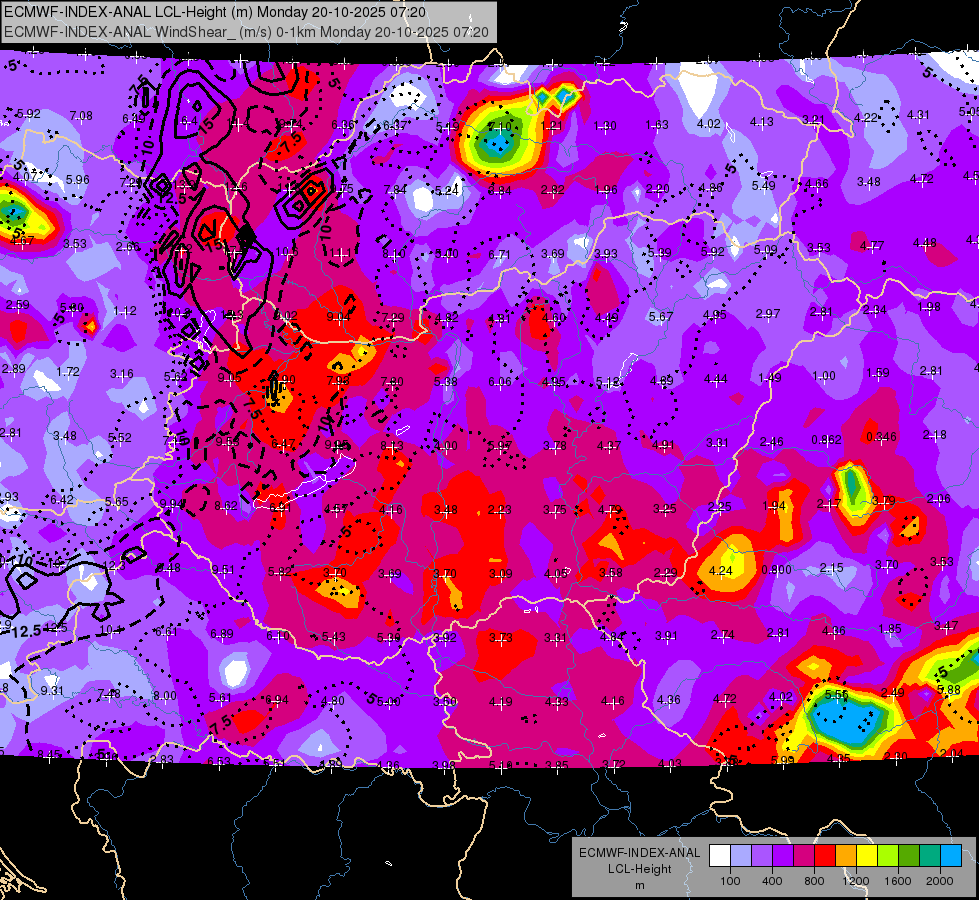Click the wind shear value '3.16'

(x=122, y=374)
